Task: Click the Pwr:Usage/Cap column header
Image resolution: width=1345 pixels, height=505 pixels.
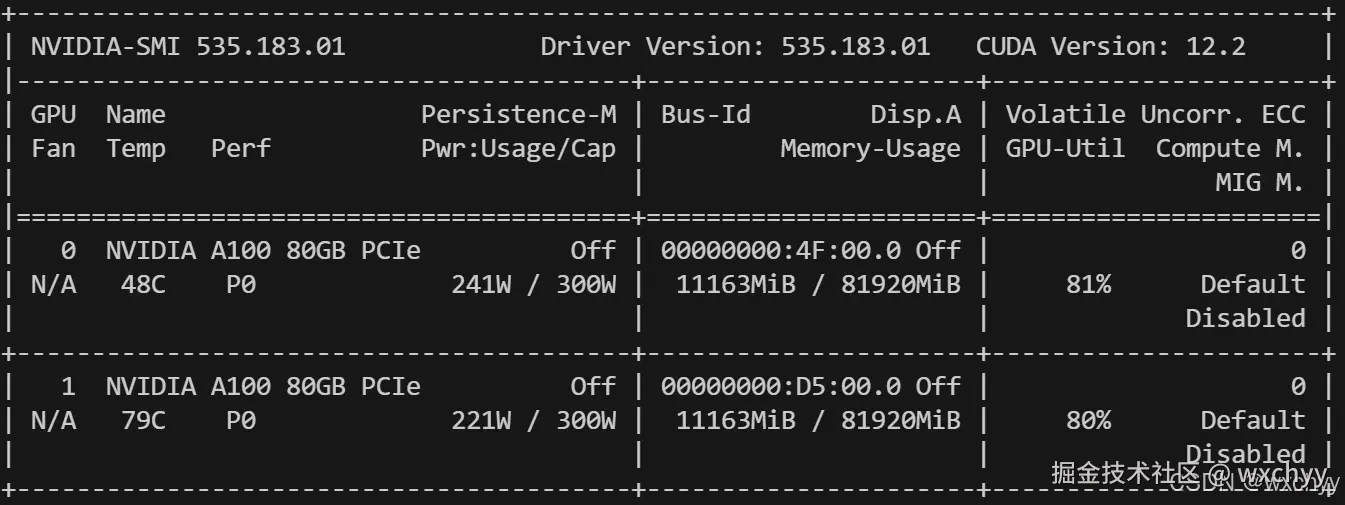Action: pyautogui.click(x=518, y=149)
